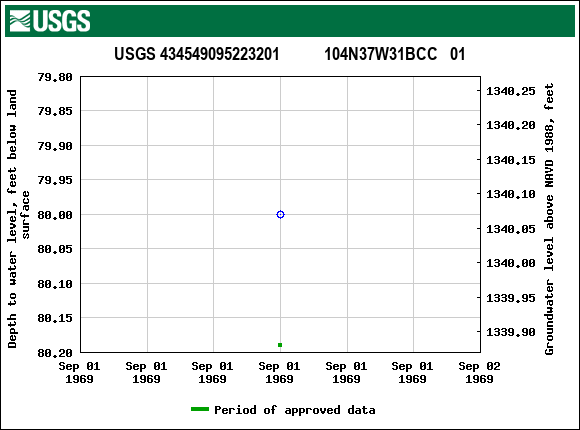Select the blue circle data point
Viewport: 580px width, 430px height.
tap(280, 215)
